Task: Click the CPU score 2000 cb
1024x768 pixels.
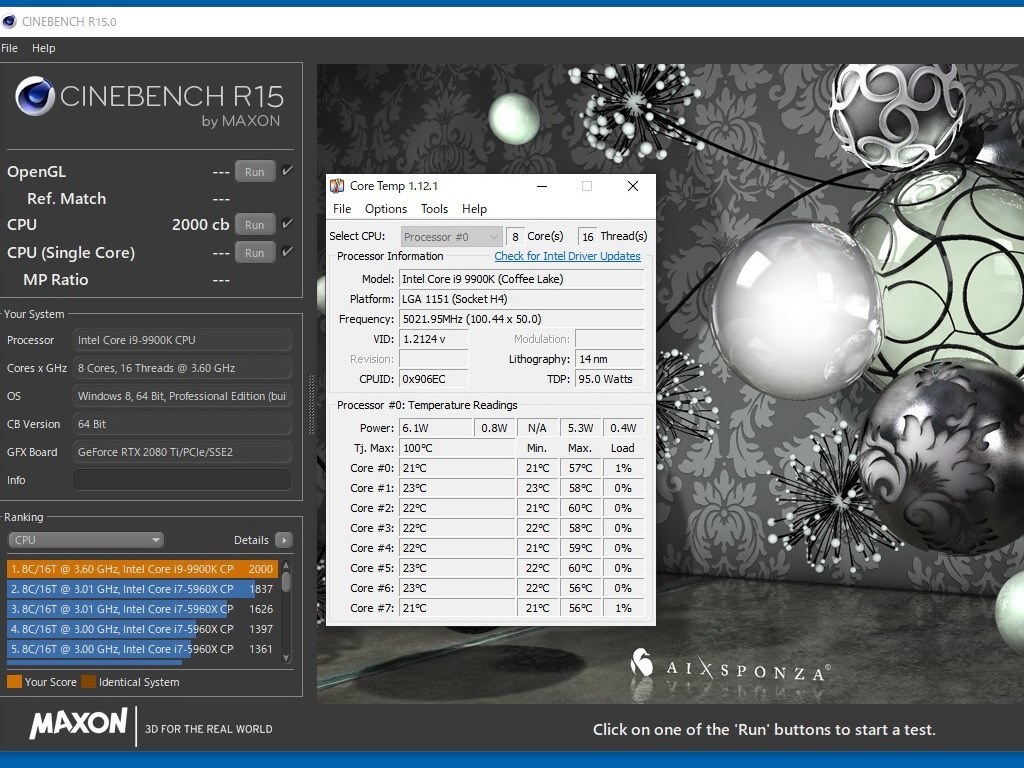Action: click(x=200, y=225)
